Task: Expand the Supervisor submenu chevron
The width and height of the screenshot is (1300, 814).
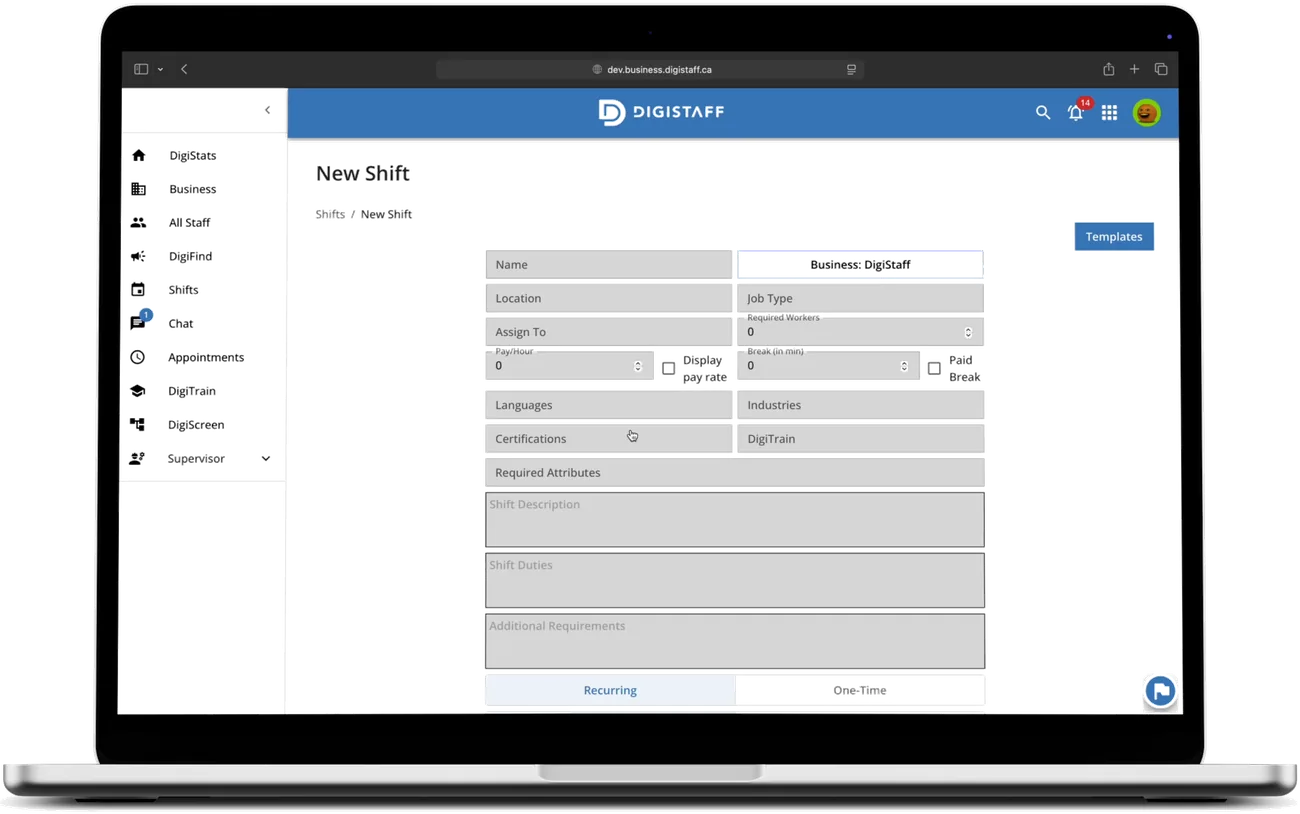Action: point(266,459)
